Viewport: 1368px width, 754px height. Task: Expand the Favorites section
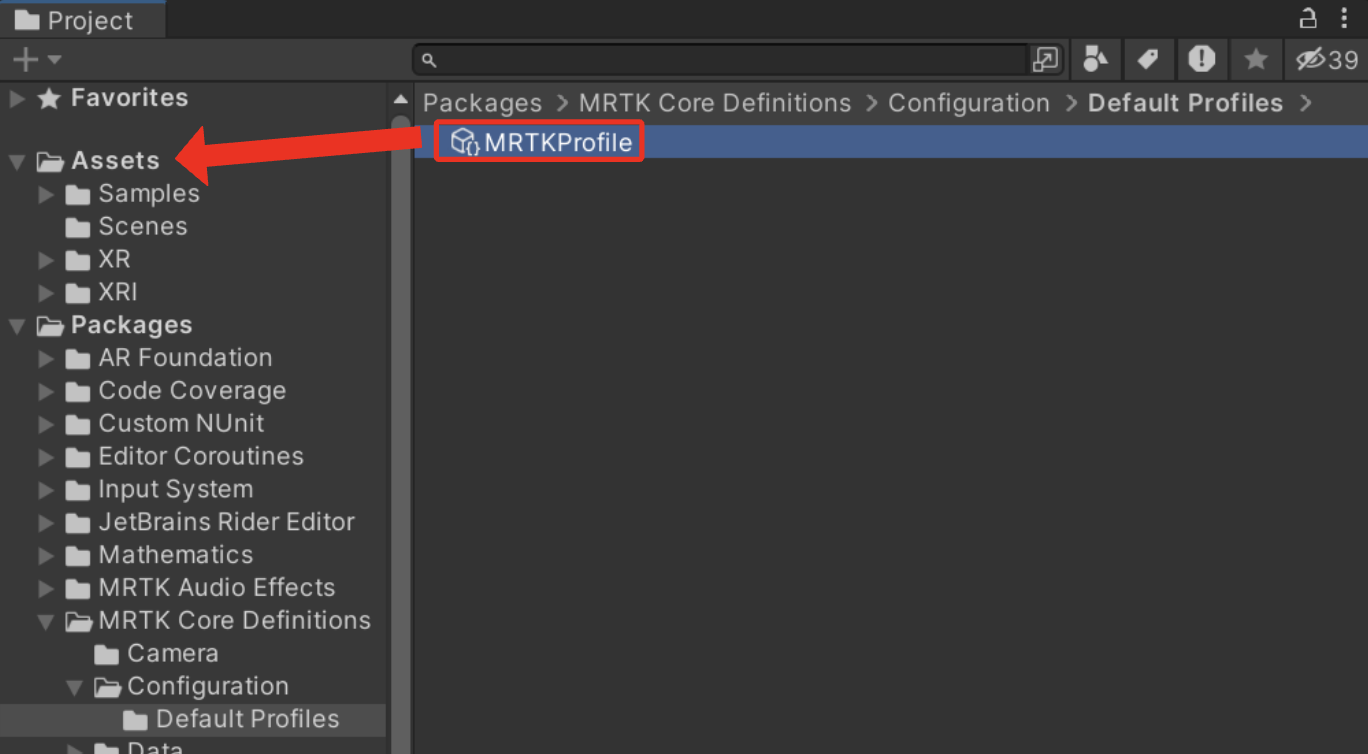coord(17,98)
